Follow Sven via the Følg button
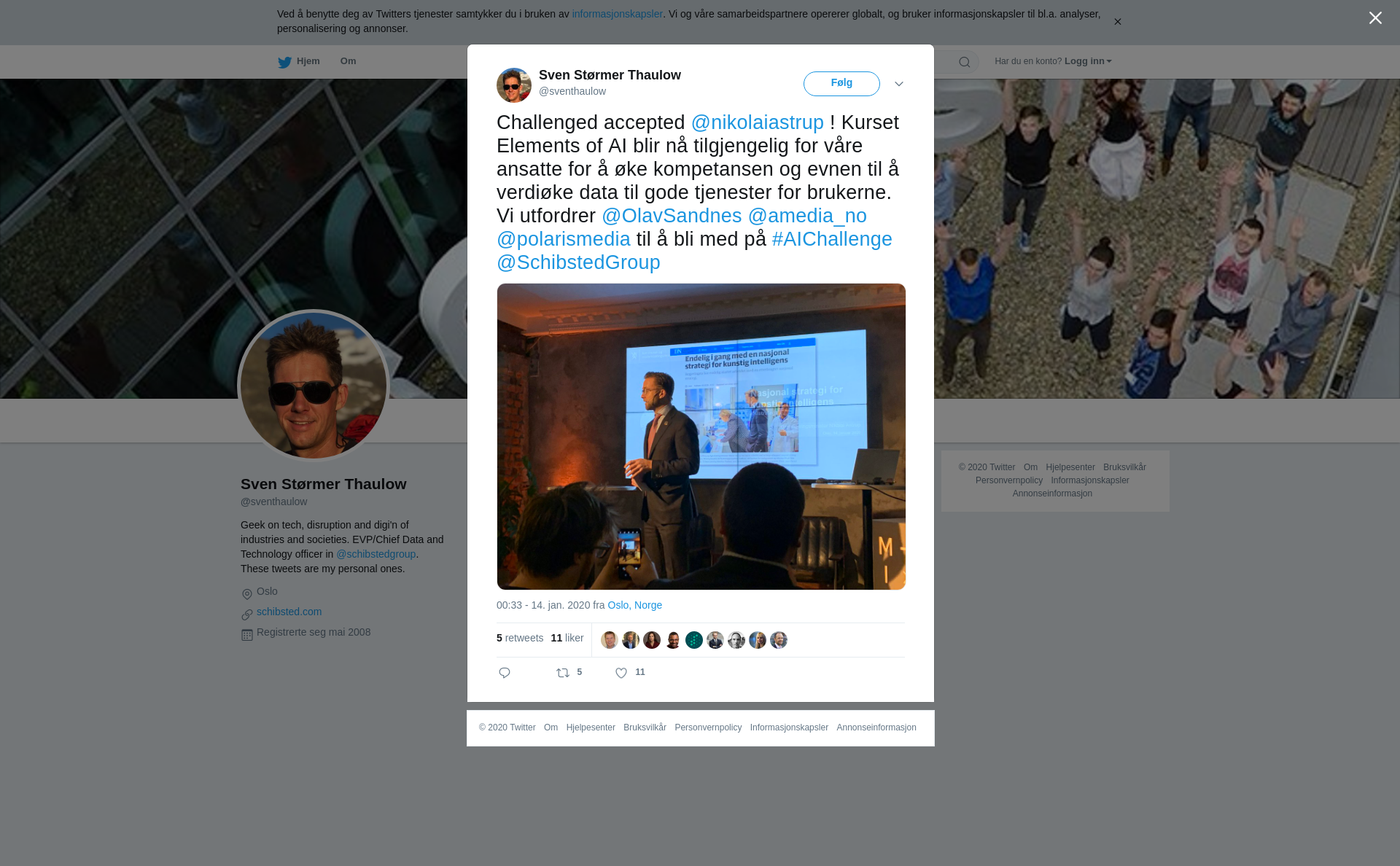The width and height of the screenshot is (1400, 866). [x=841, y=84]
